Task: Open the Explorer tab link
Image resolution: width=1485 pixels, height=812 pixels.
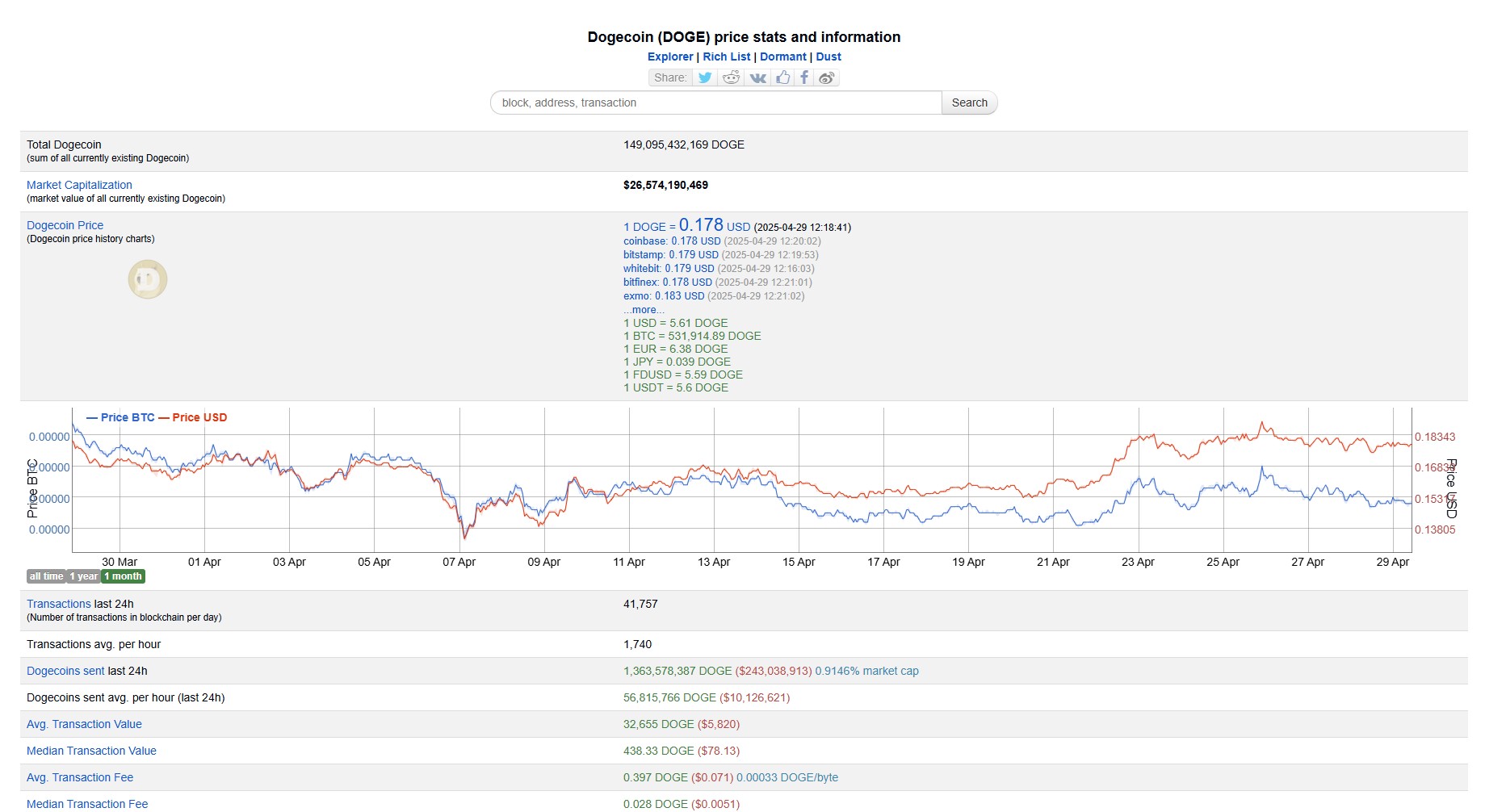Action: coord(670,57)
